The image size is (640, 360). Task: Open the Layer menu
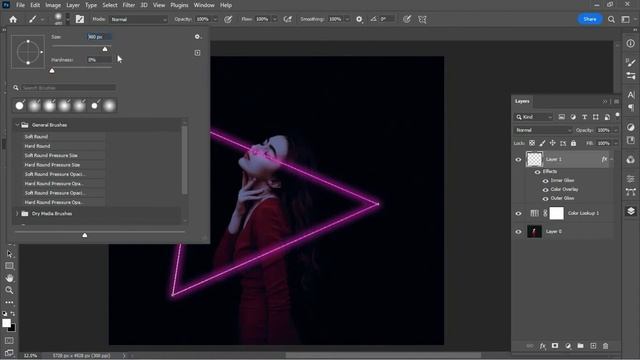(73, 5)
